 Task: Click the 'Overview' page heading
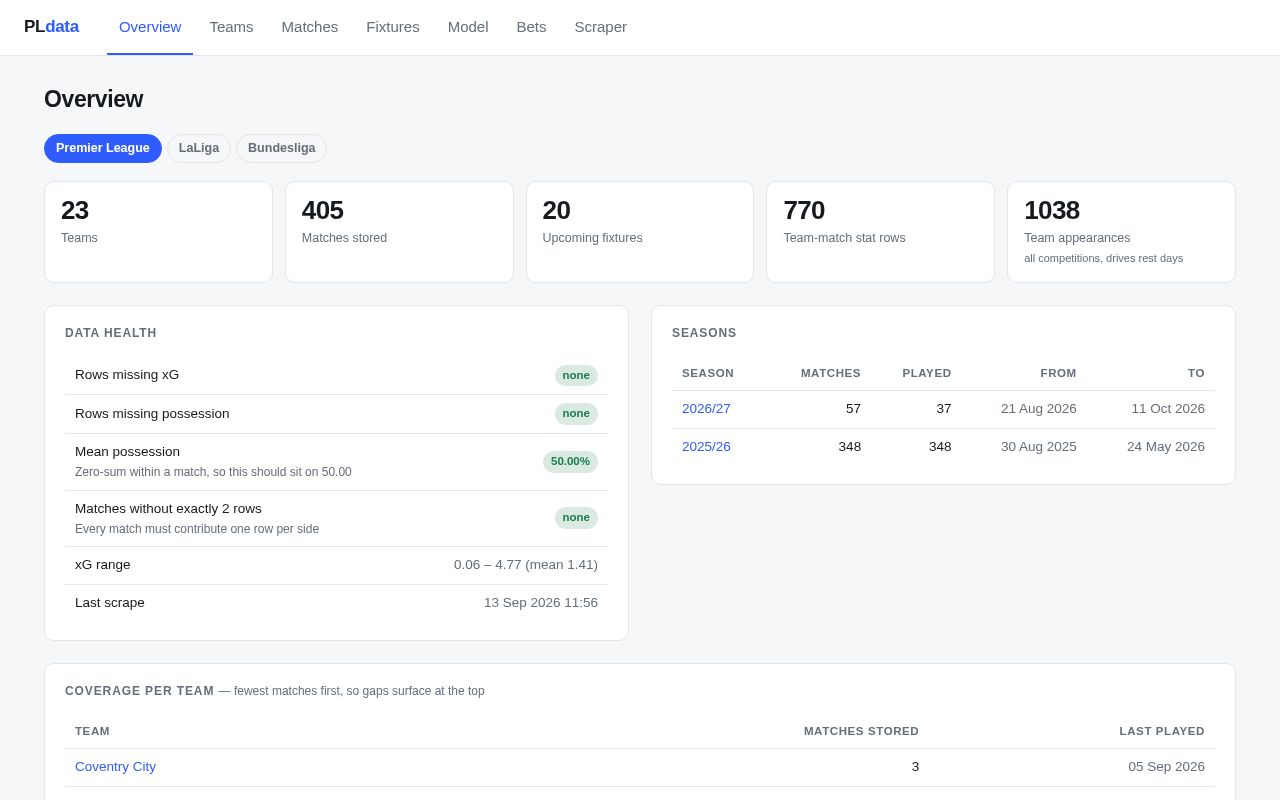coord(93,99)
